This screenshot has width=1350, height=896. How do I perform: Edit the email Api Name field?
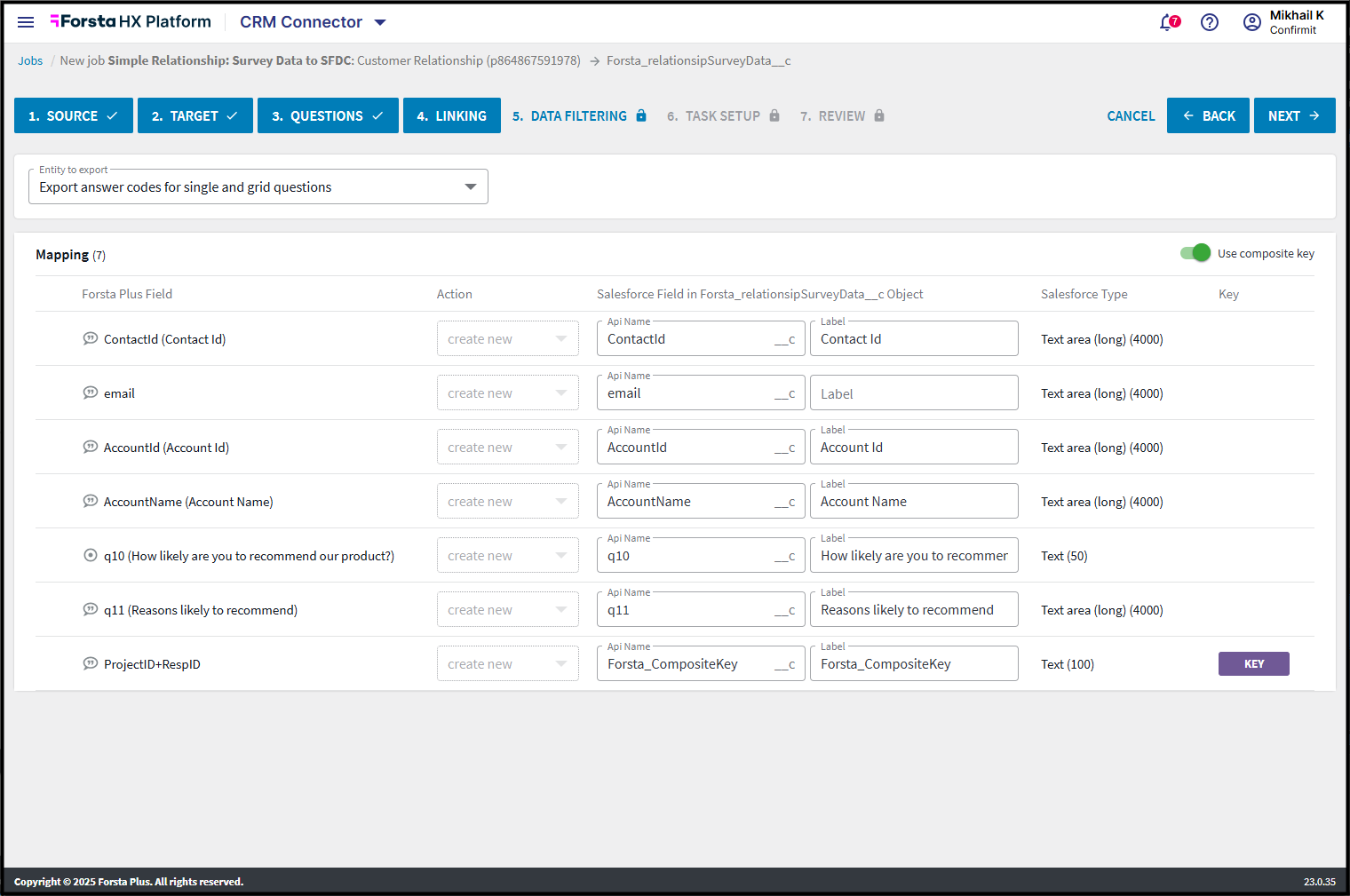tap(701, 392)
